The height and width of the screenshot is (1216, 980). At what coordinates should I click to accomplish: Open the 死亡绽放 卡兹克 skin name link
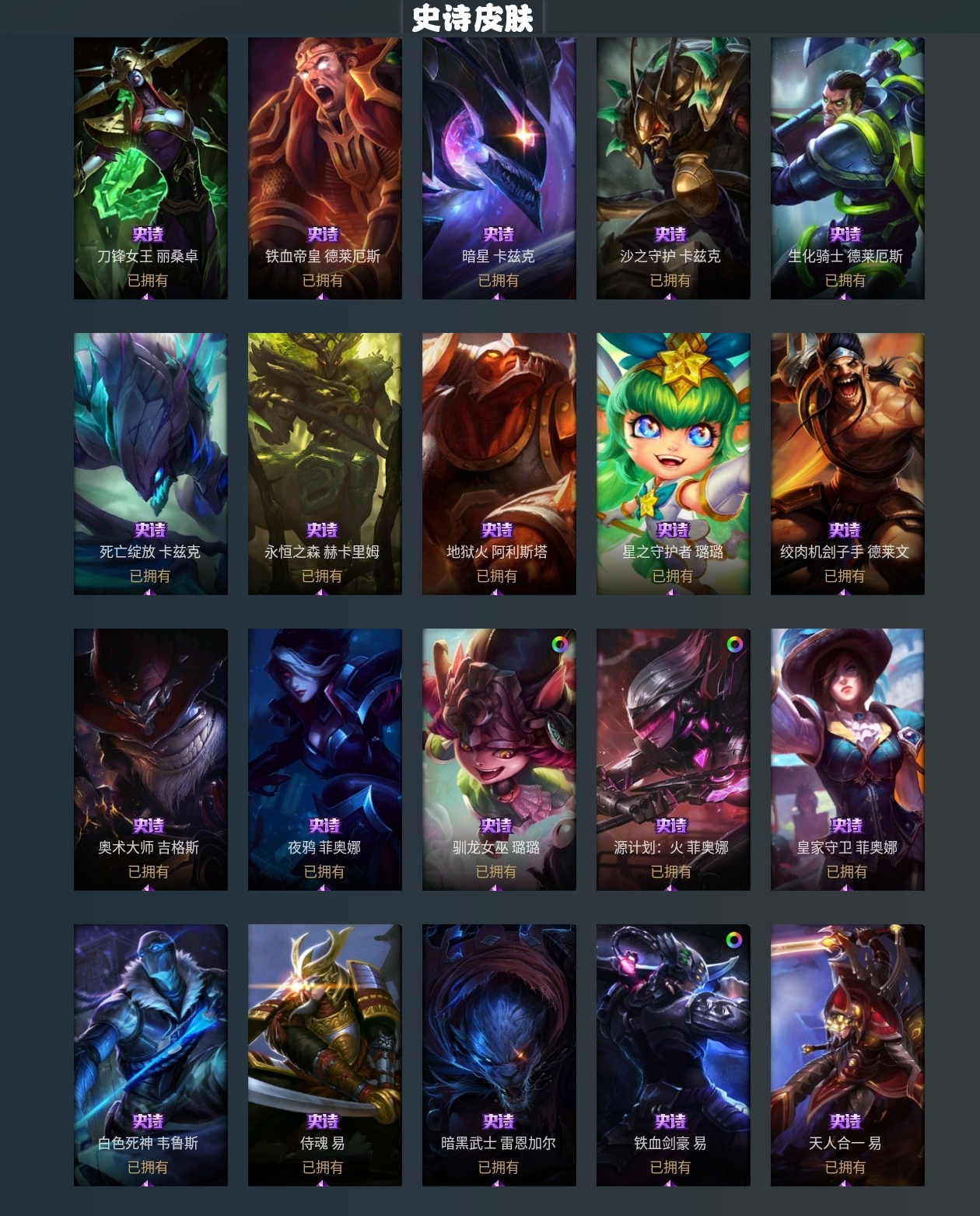coord(150,552)
